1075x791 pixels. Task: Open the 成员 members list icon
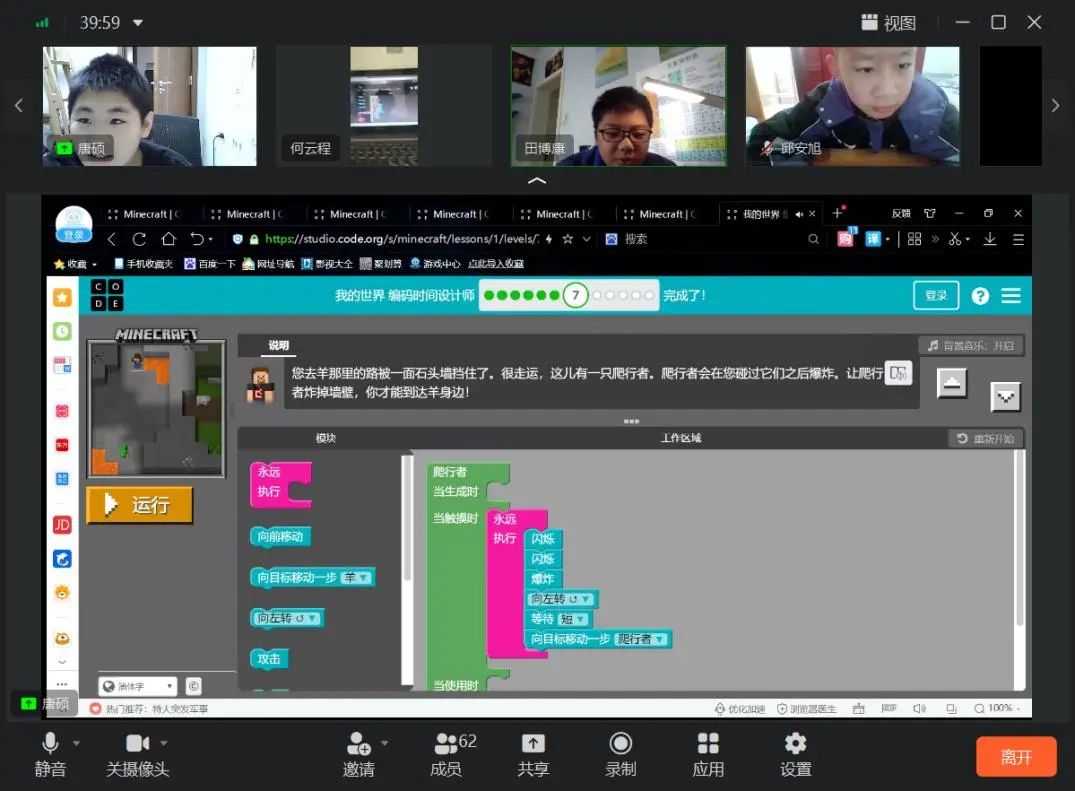[x=446, y=744]
